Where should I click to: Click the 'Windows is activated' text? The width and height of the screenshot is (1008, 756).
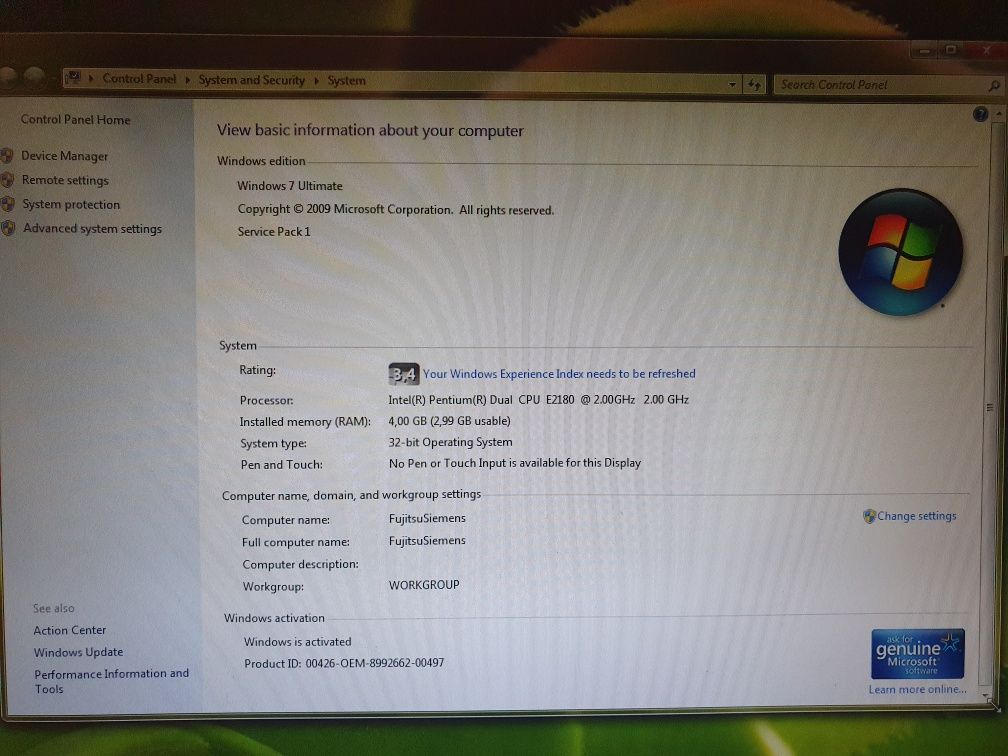[x=298, y=642]
